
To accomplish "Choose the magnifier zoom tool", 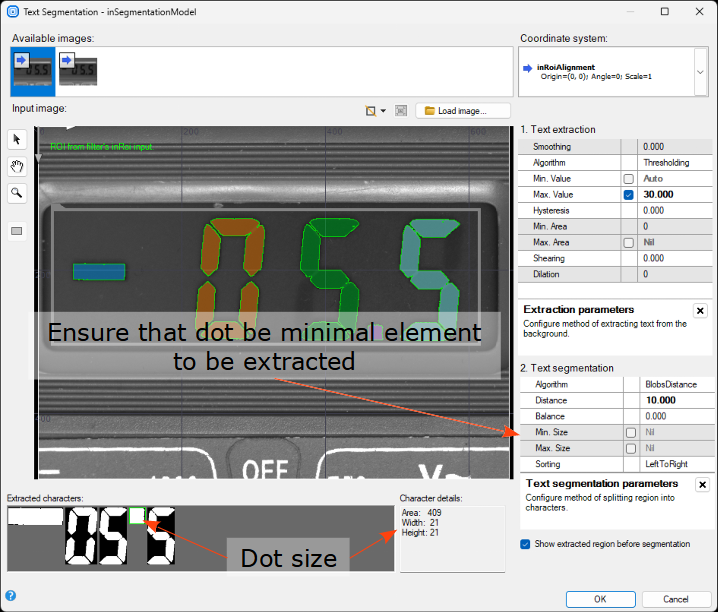I will point(16,193).
